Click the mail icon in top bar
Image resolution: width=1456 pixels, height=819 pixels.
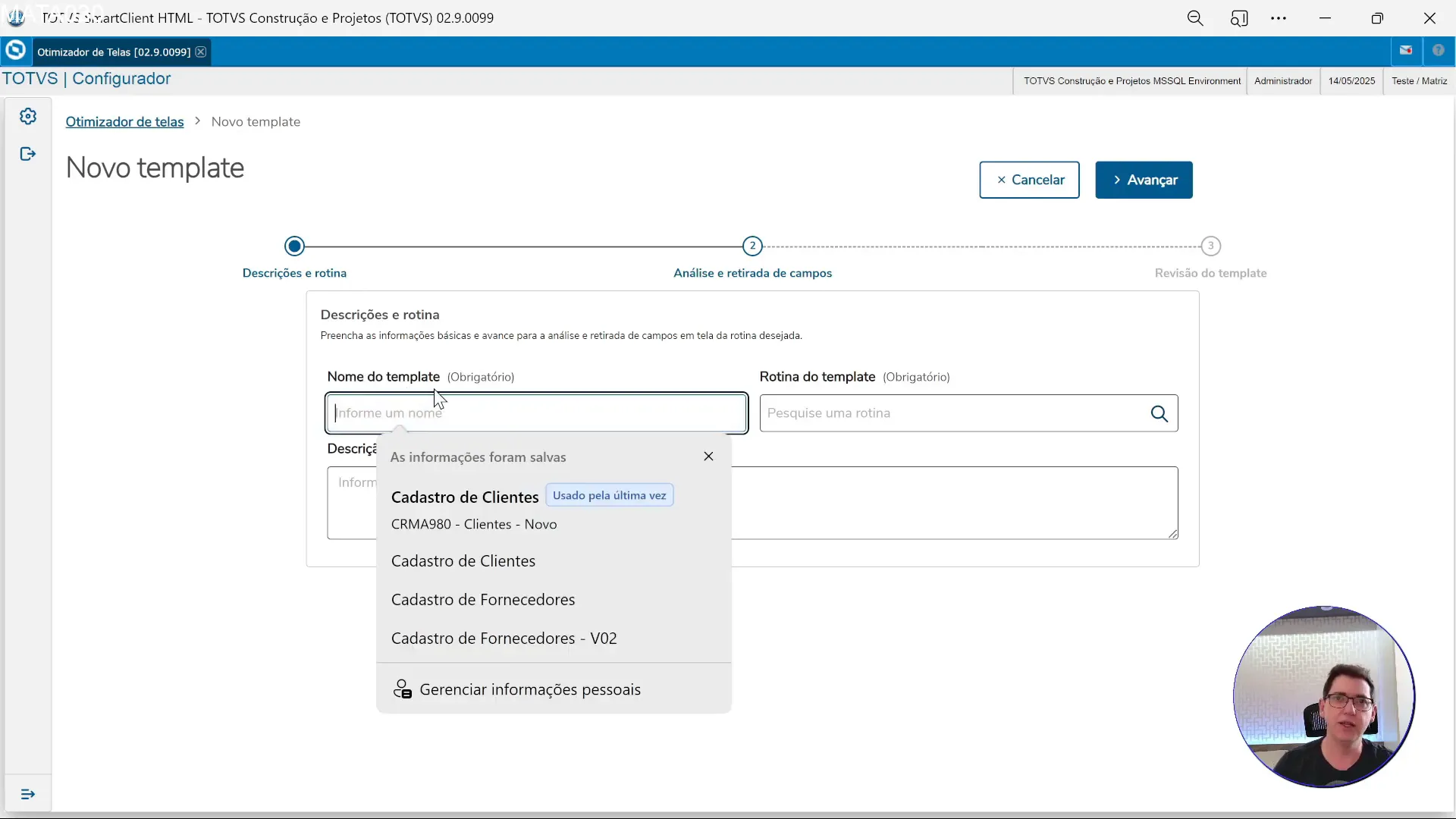(x=1406, y=51)
